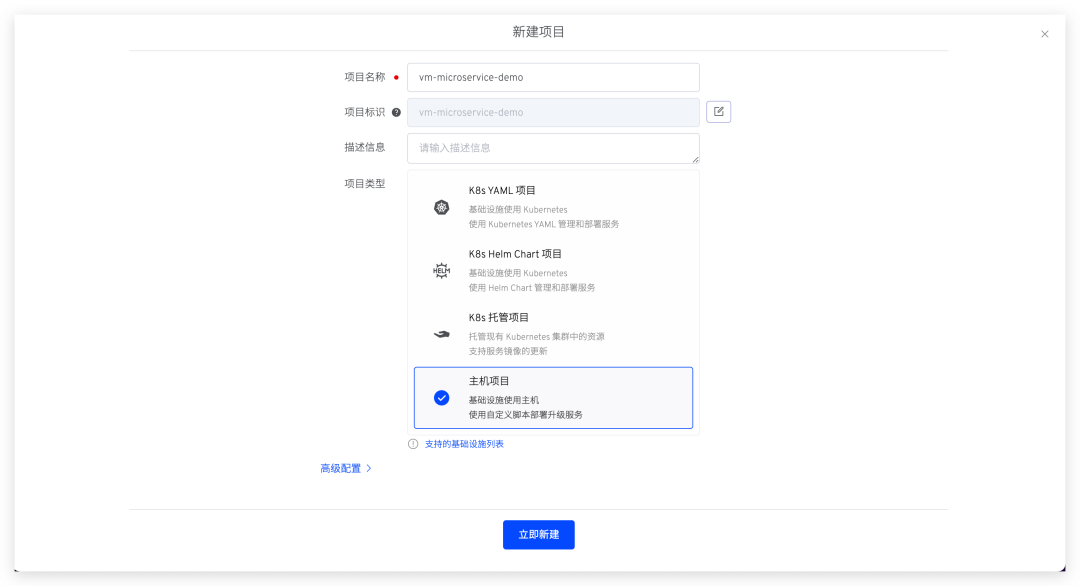Open the 支持的基础设施列表 link
The height and width of the screenshot is (586, 1080).
click(x=464, y=444)
